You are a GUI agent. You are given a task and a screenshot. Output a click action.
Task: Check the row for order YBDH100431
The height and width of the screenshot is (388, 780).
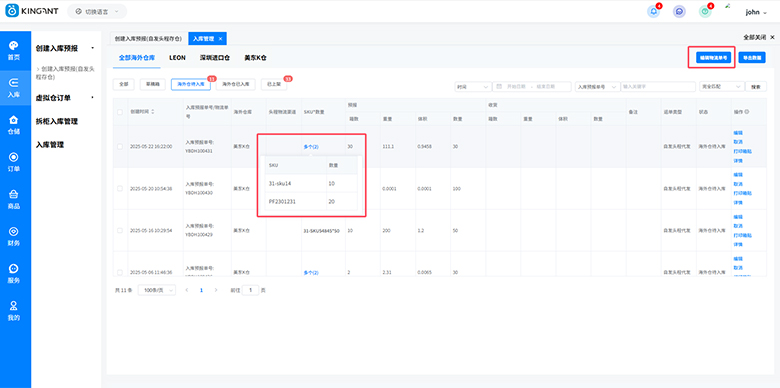point(120,146)
